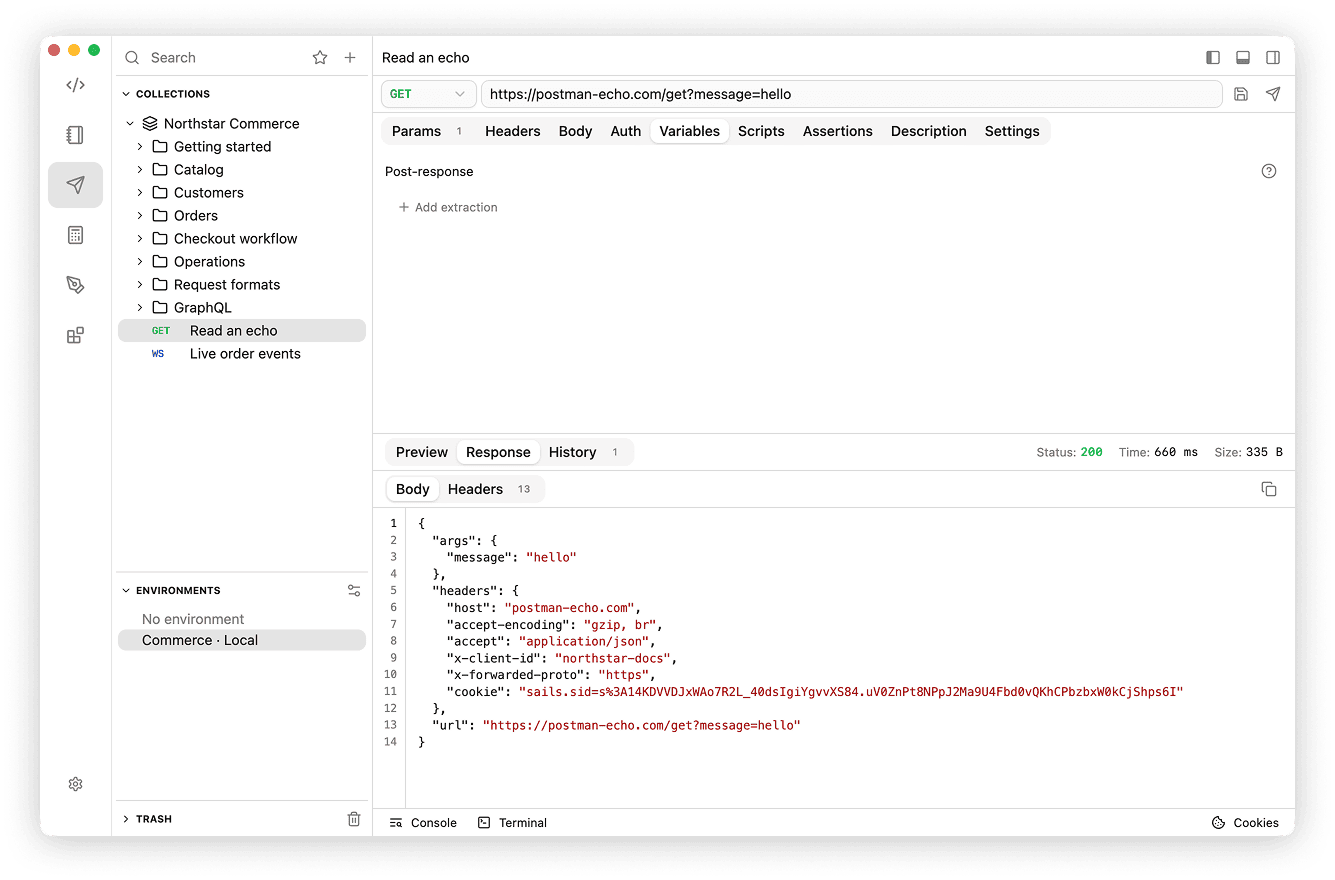Viewport: 1335px width, 880px height.
Task: Select the Commerce · Local environment
Action: 242,640
